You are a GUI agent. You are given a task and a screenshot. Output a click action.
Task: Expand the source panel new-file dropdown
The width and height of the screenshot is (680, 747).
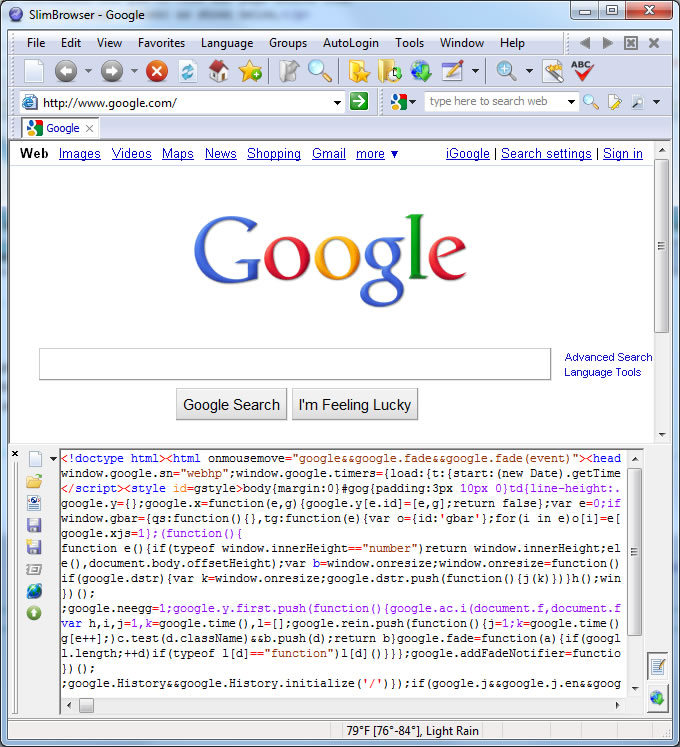(x=53, y=459)
